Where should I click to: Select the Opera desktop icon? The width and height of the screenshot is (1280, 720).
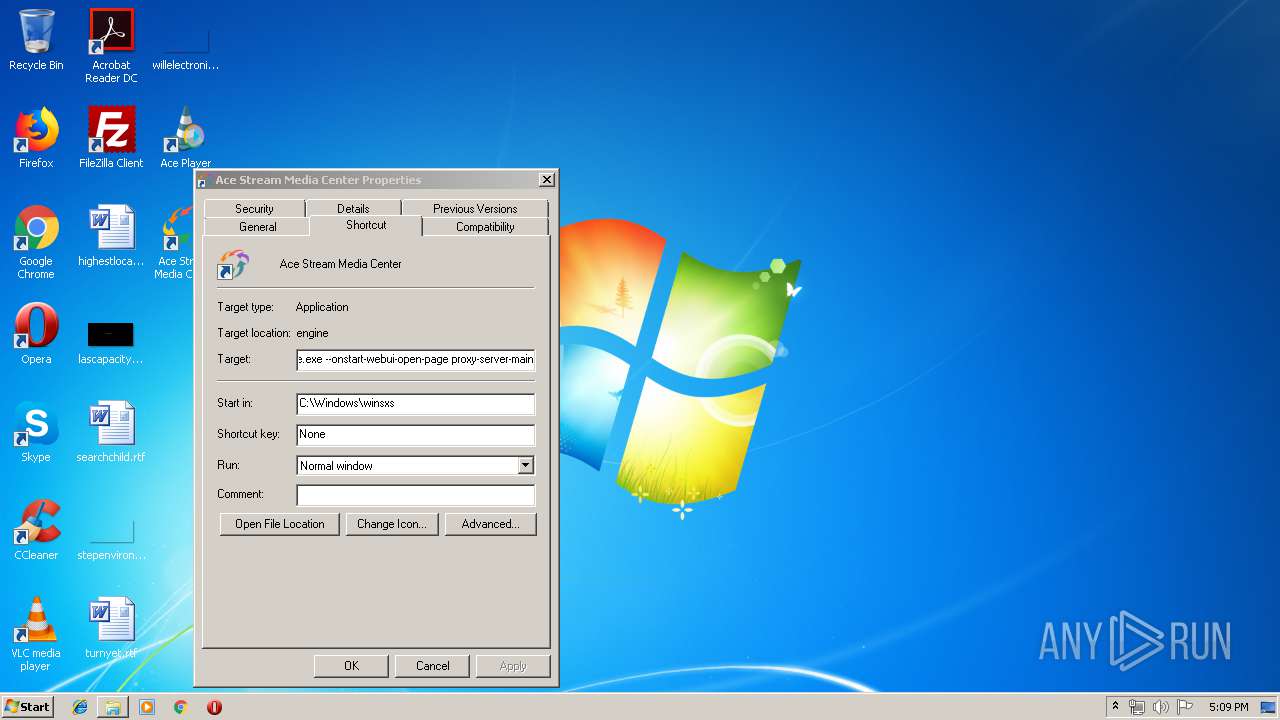36,334
